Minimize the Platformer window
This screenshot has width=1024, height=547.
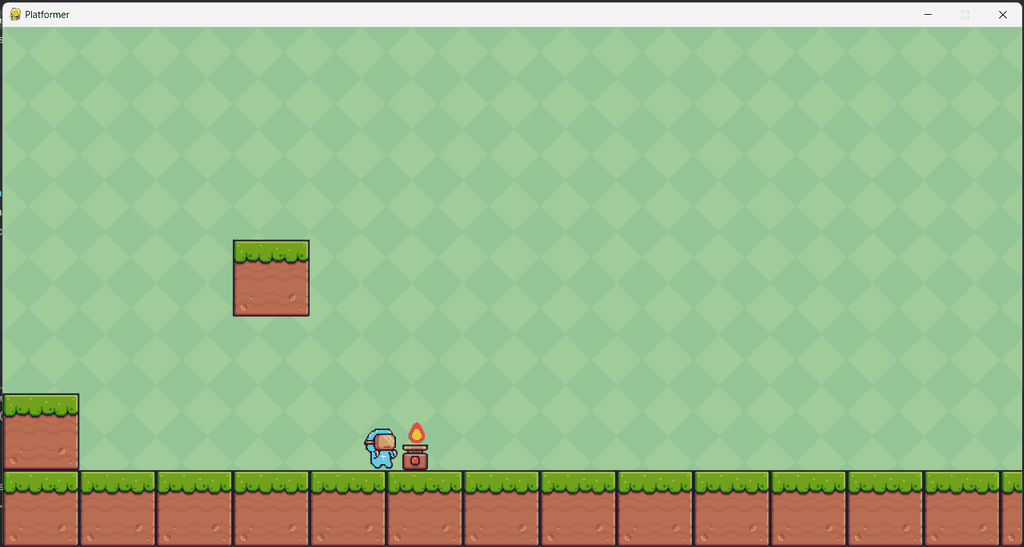(x=927, y=14)
